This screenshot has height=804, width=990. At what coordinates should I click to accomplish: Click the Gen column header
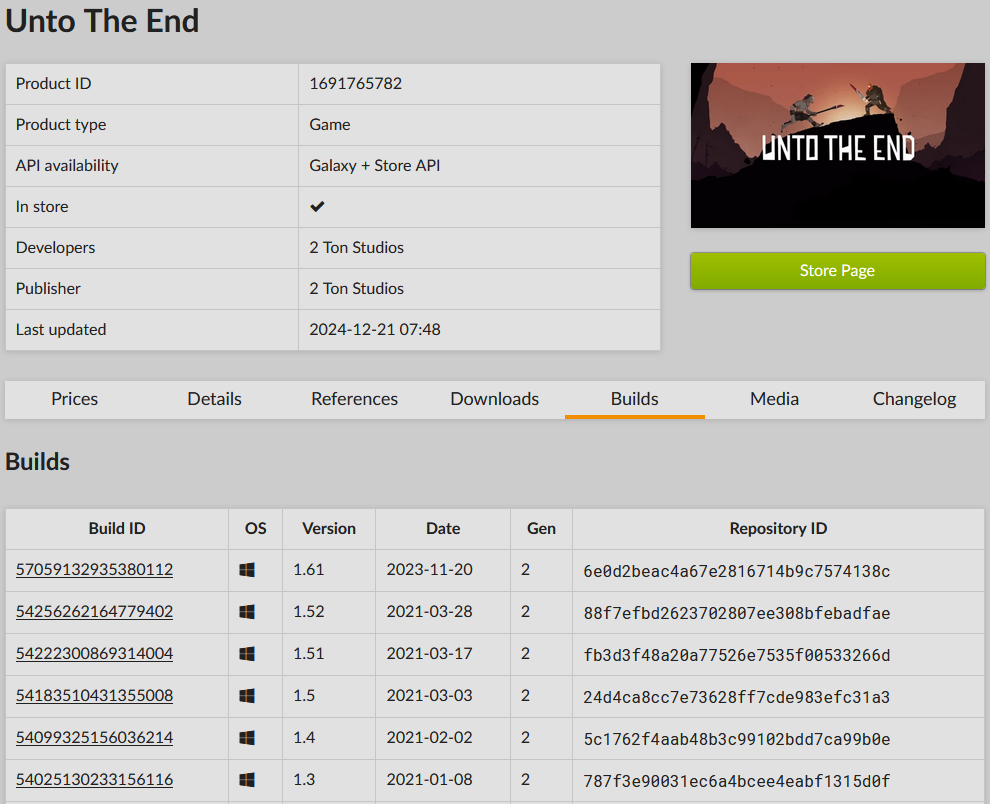(x=541, y=529)
